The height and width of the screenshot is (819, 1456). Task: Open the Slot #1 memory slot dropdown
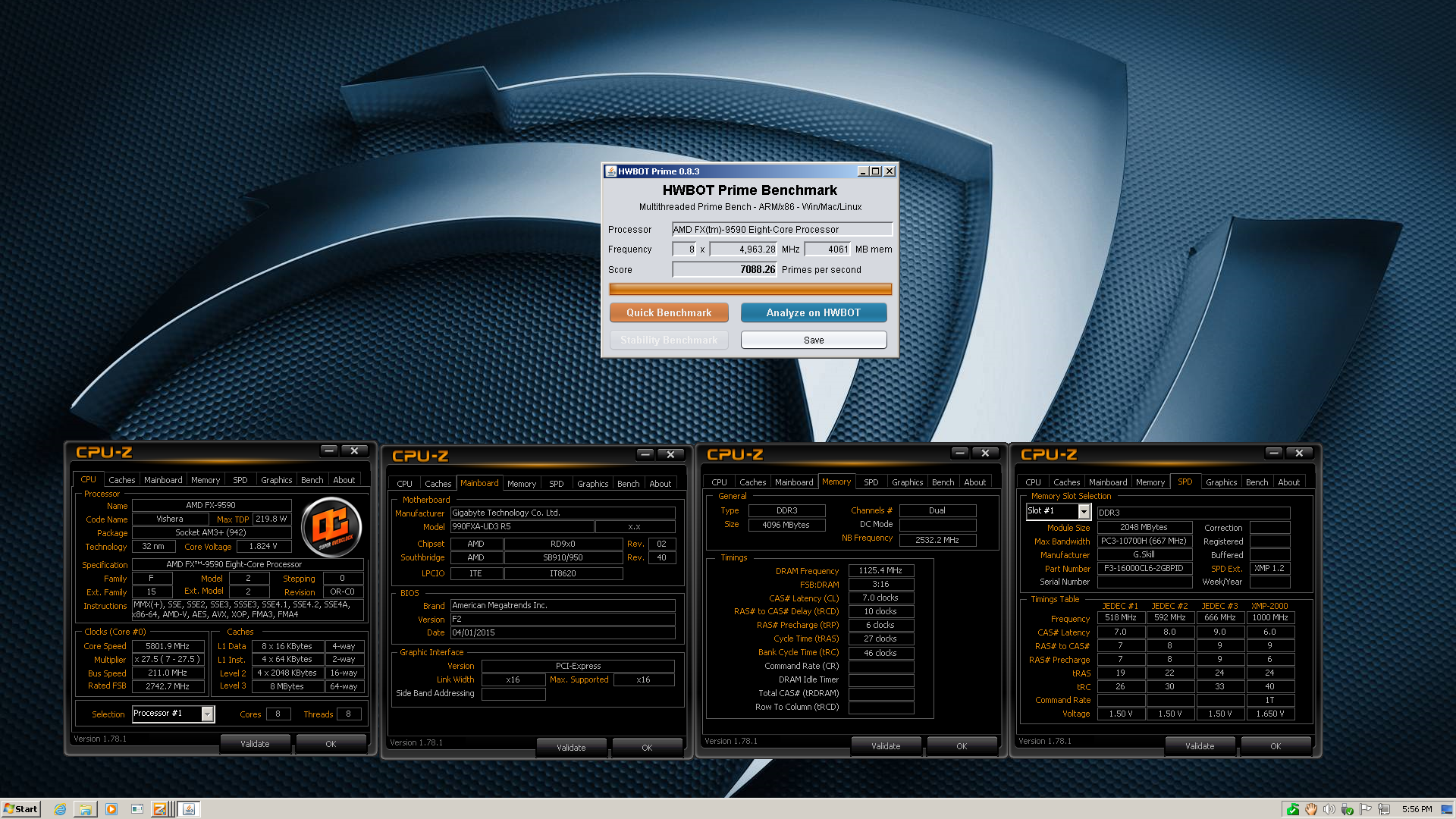point(1084,512)
